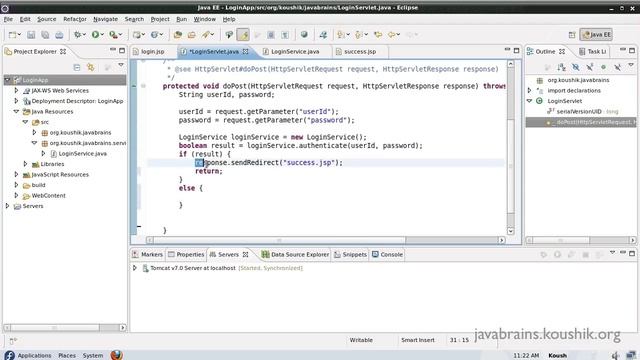Collapse the Java Resources node

[16, 111]
